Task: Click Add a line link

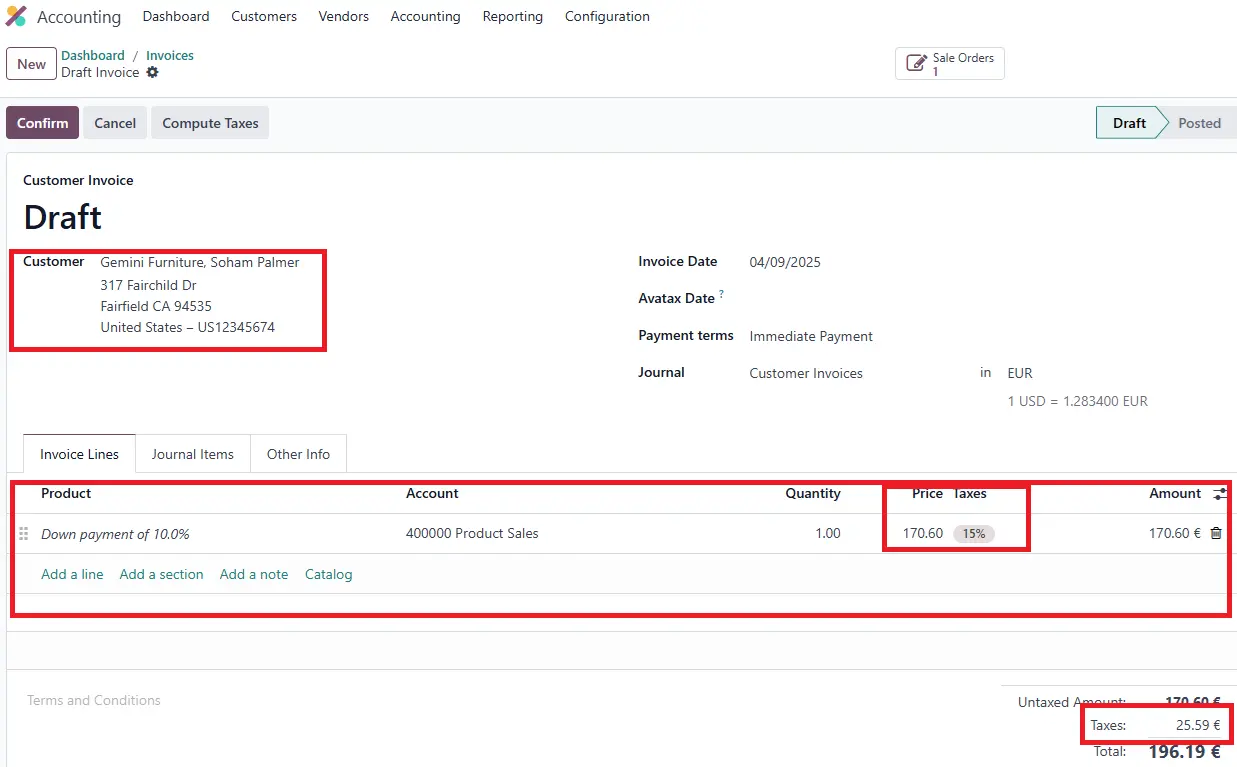Action: (72, 574)
